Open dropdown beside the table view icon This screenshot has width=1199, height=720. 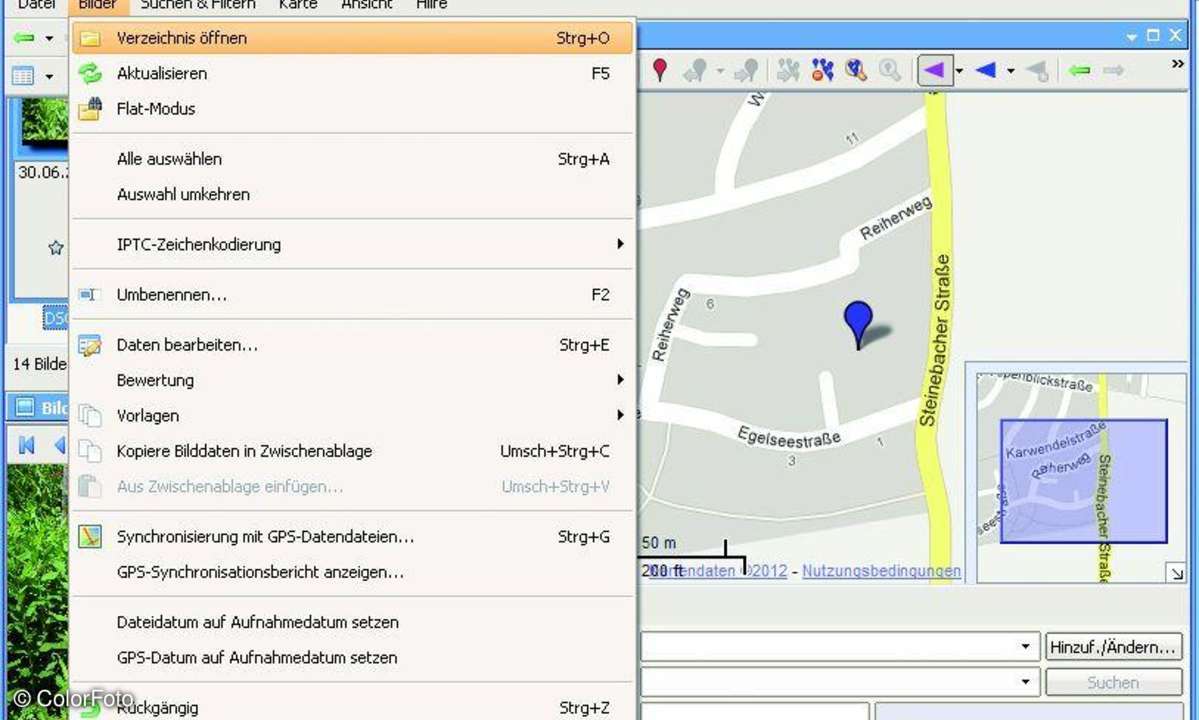click(x=49, y=76)
